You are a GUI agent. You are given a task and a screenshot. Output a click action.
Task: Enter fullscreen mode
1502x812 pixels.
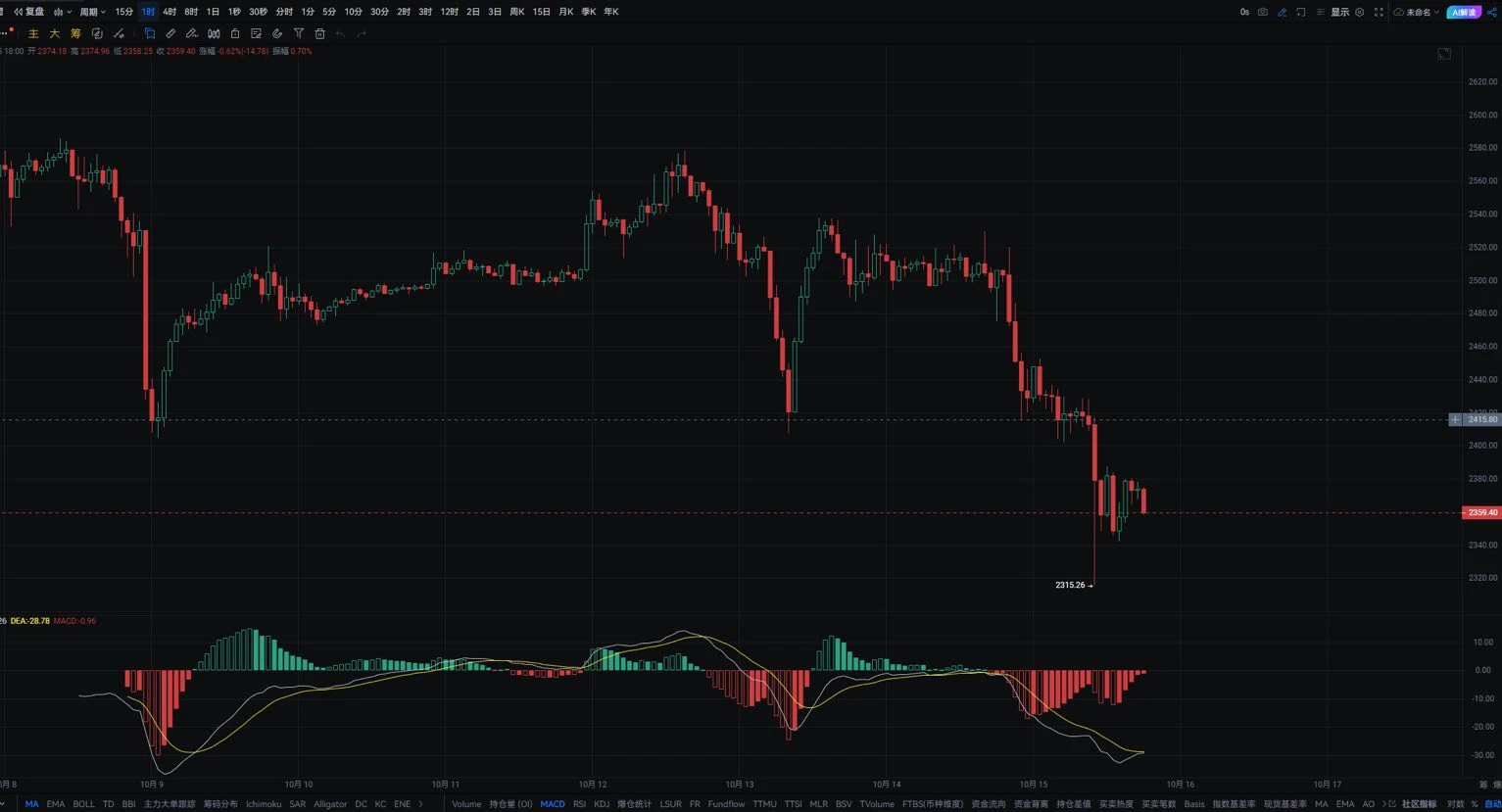1379,12
